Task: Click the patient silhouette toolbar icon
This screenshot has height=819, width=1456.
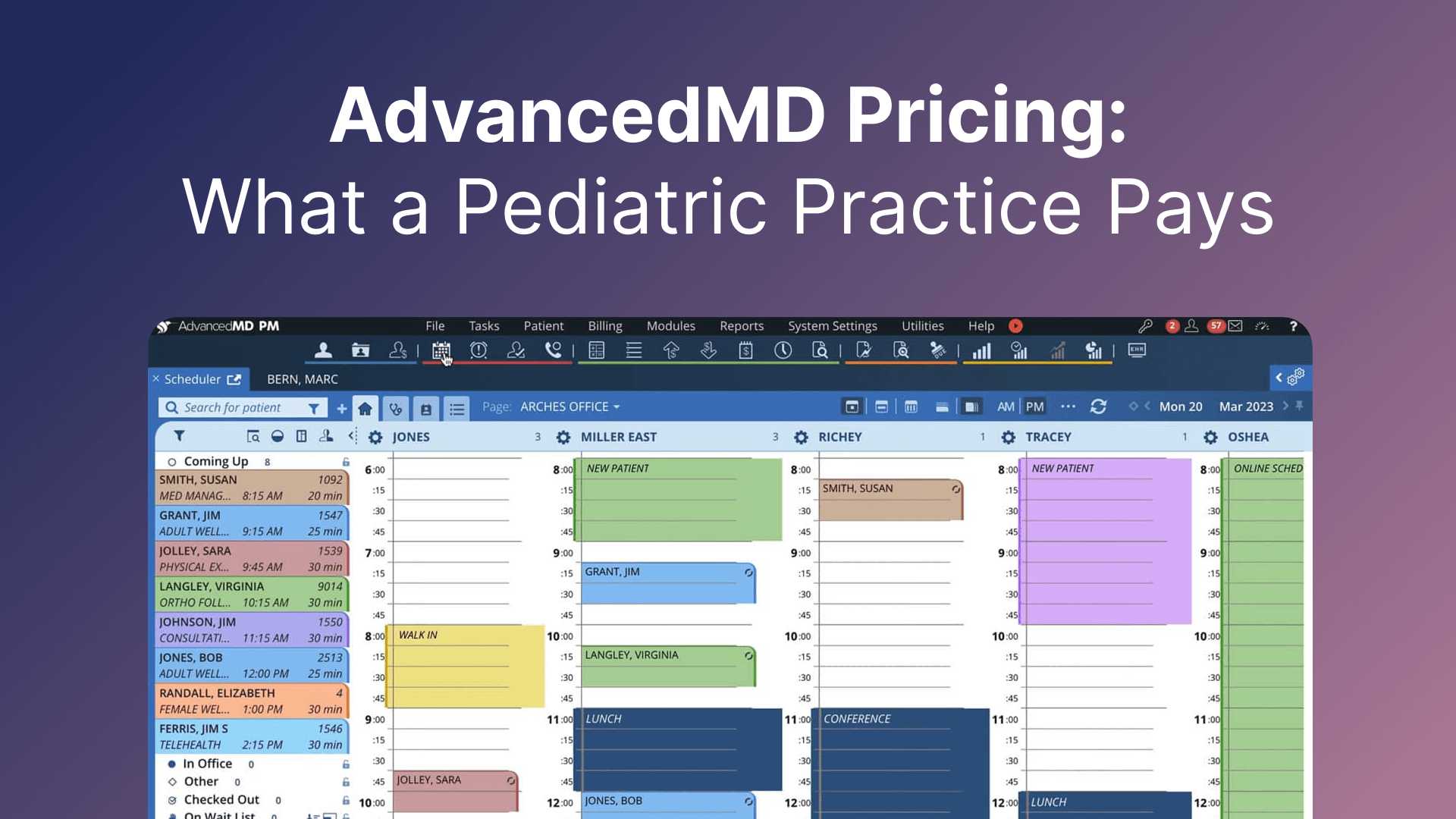Action: 323,350
